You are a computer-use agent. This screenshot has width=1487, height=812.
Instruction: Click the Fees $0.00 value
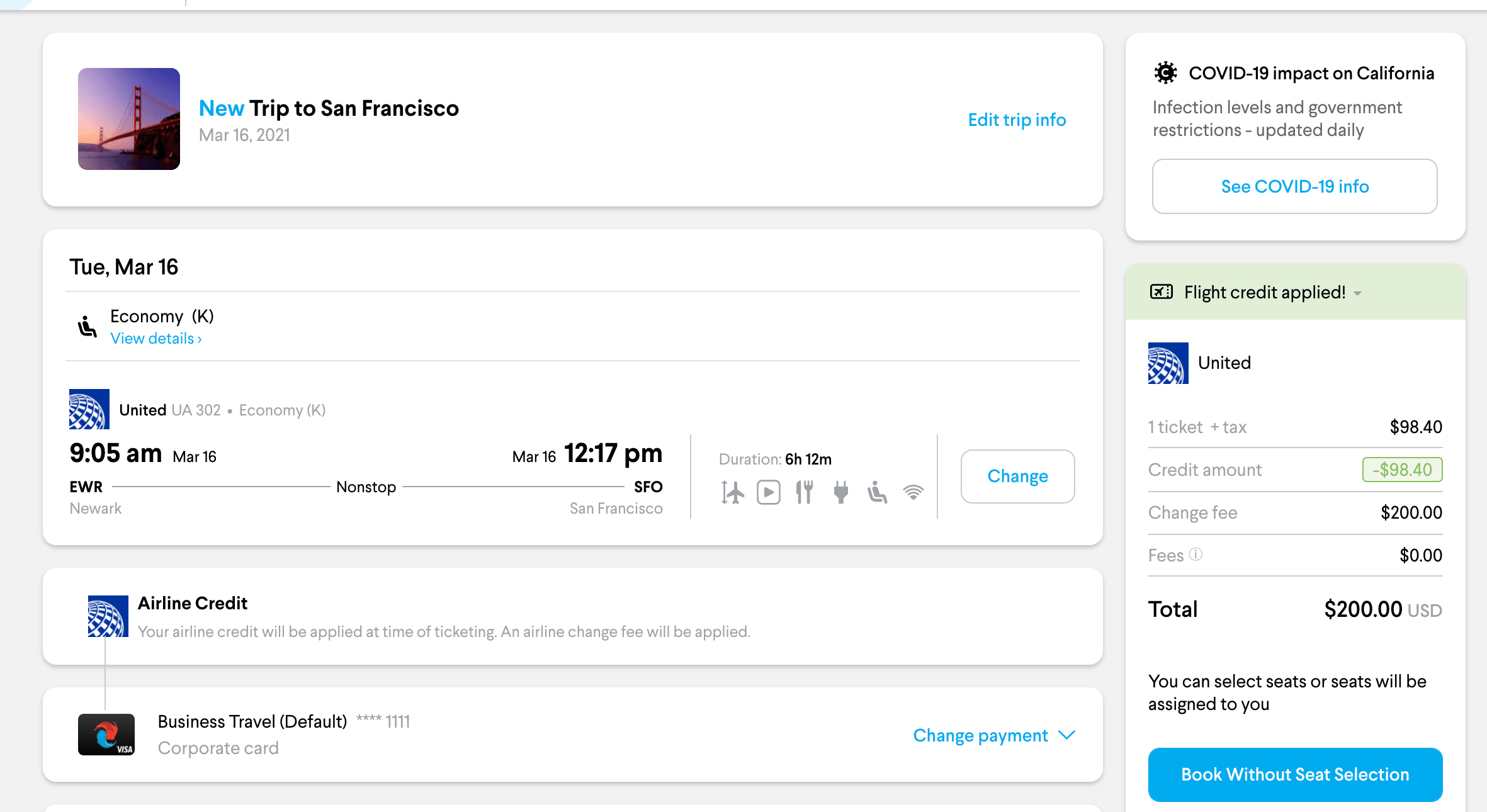pos(1421,555)
